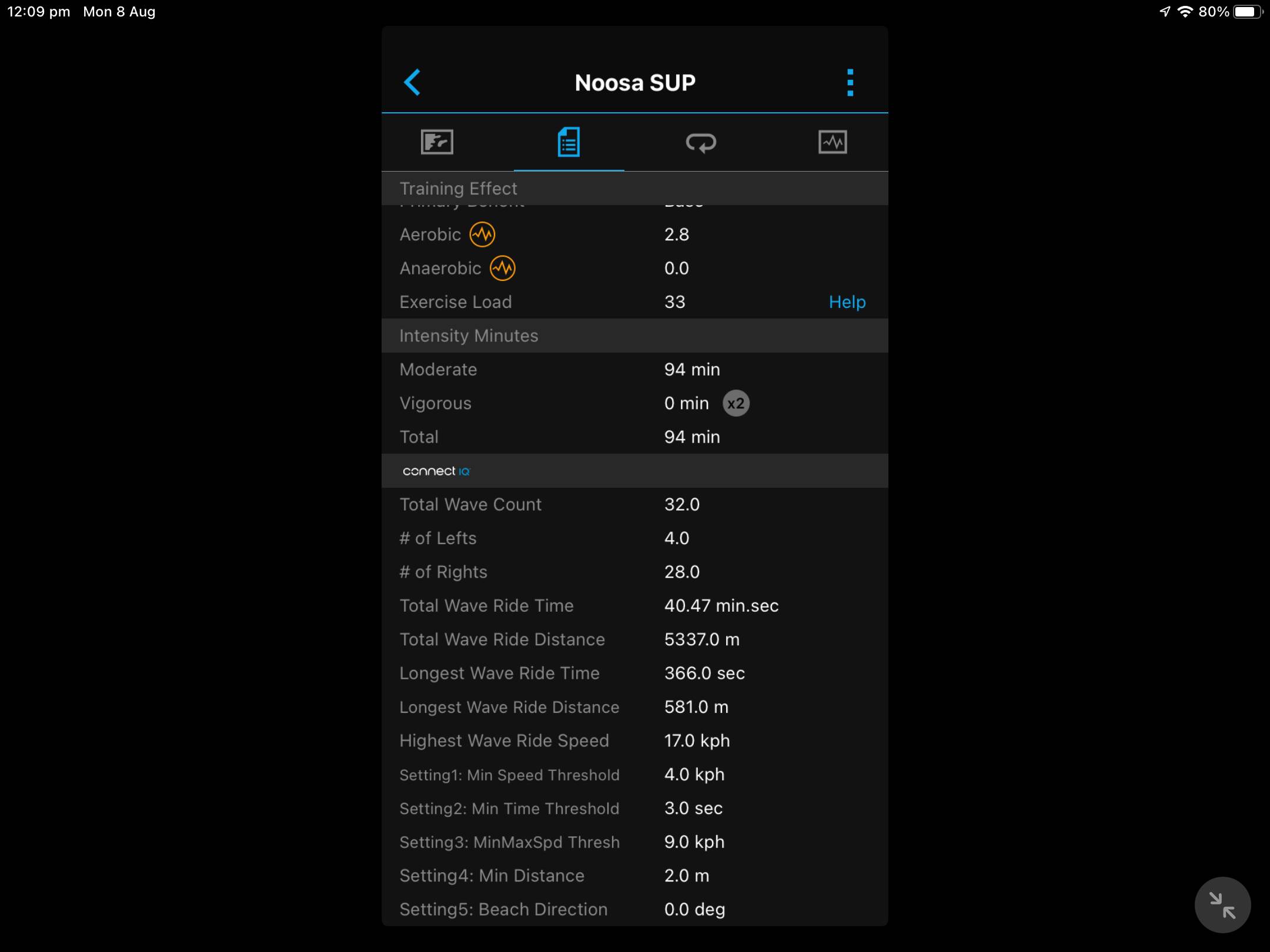Open Help for Exercise Load
The height and width of the screenshot is (952, 1270).
pos(847,302)
